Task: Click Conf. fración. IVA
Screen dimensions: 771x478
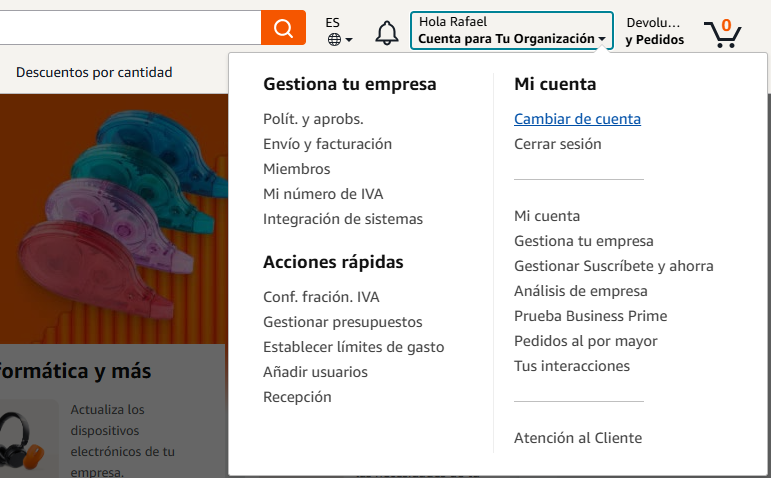Action: tap(321, 297)
